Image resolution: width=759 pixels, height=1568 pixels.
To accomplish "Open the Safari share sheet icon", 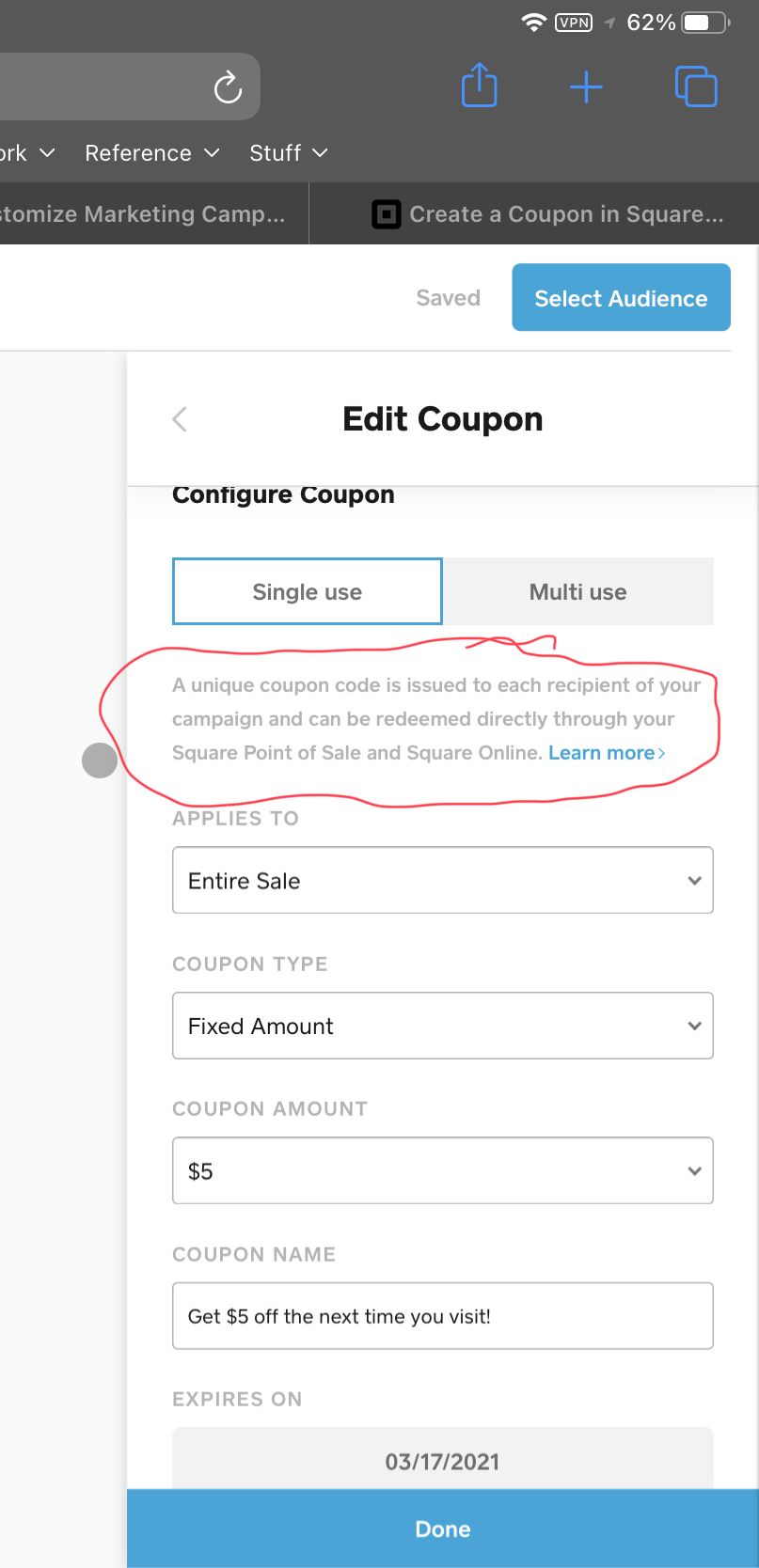I will 479,86.
